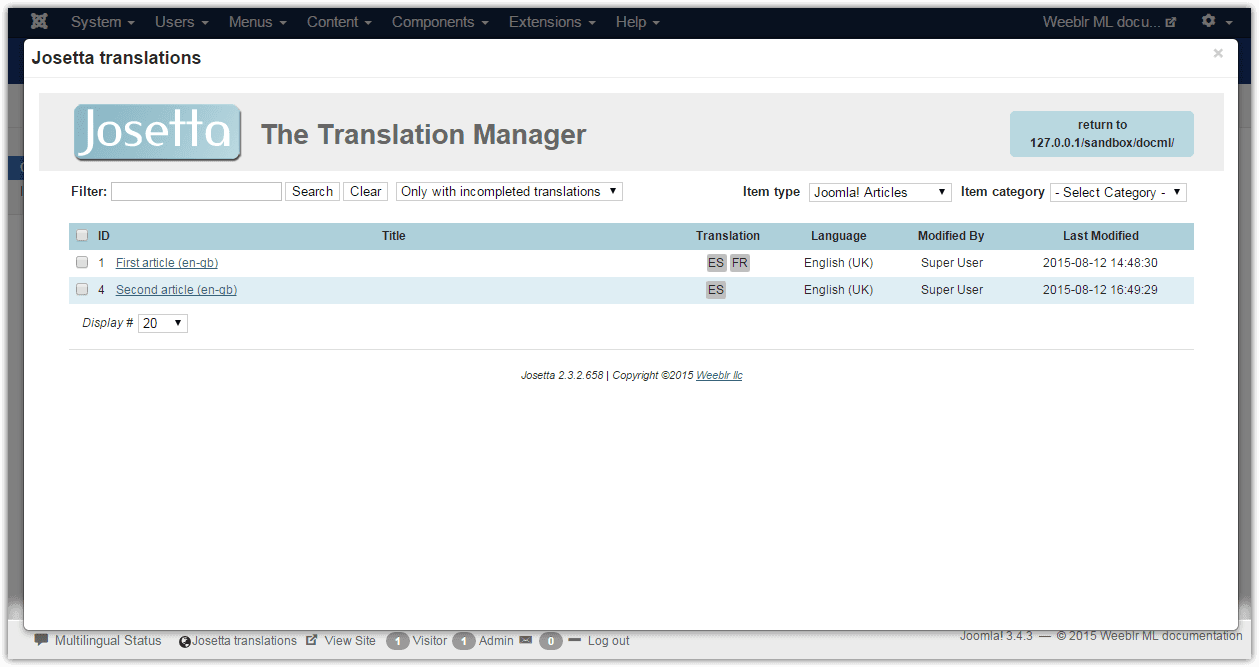Click English (UK) in First article row

click(838, 263)
